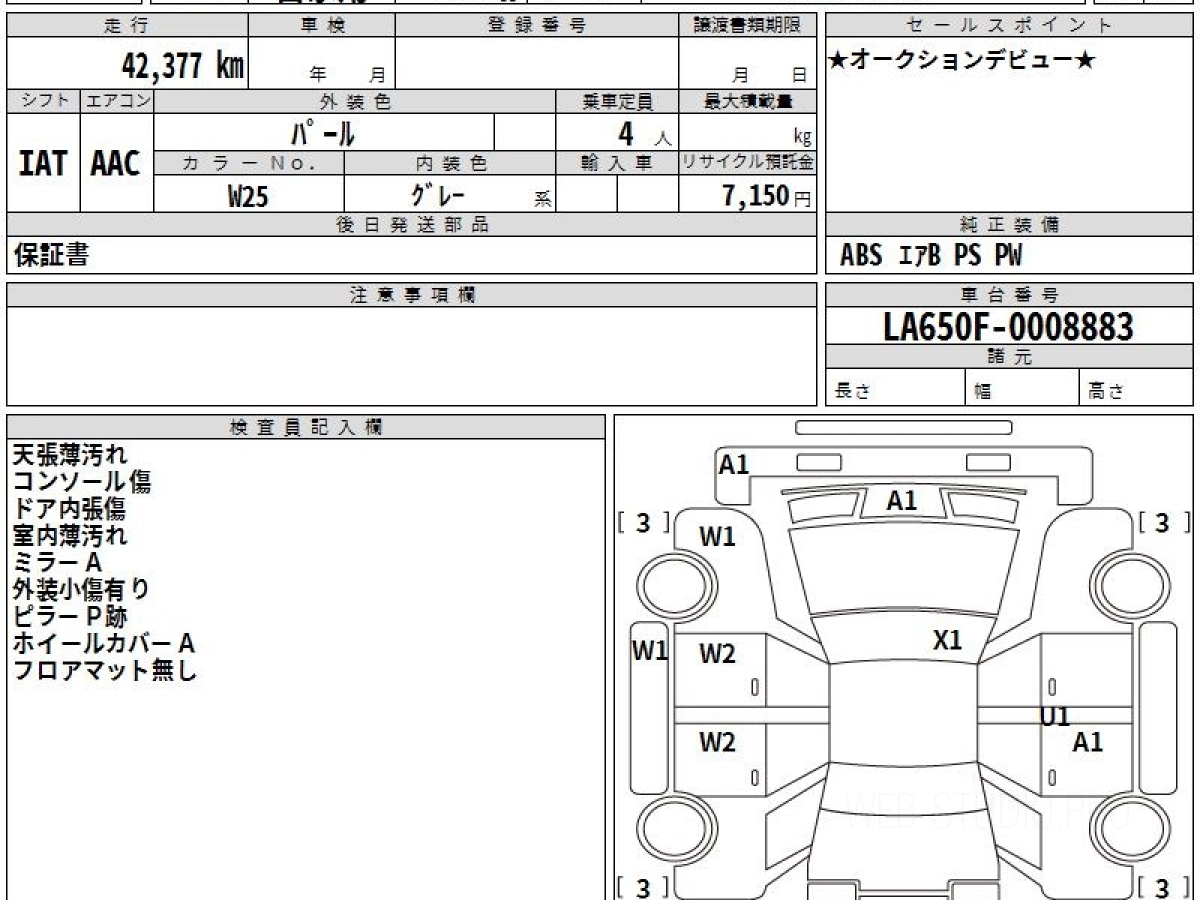The height and width of the screenshot is (900, 1200).
Task: Select the 登録番号 header
Action: 537,26
